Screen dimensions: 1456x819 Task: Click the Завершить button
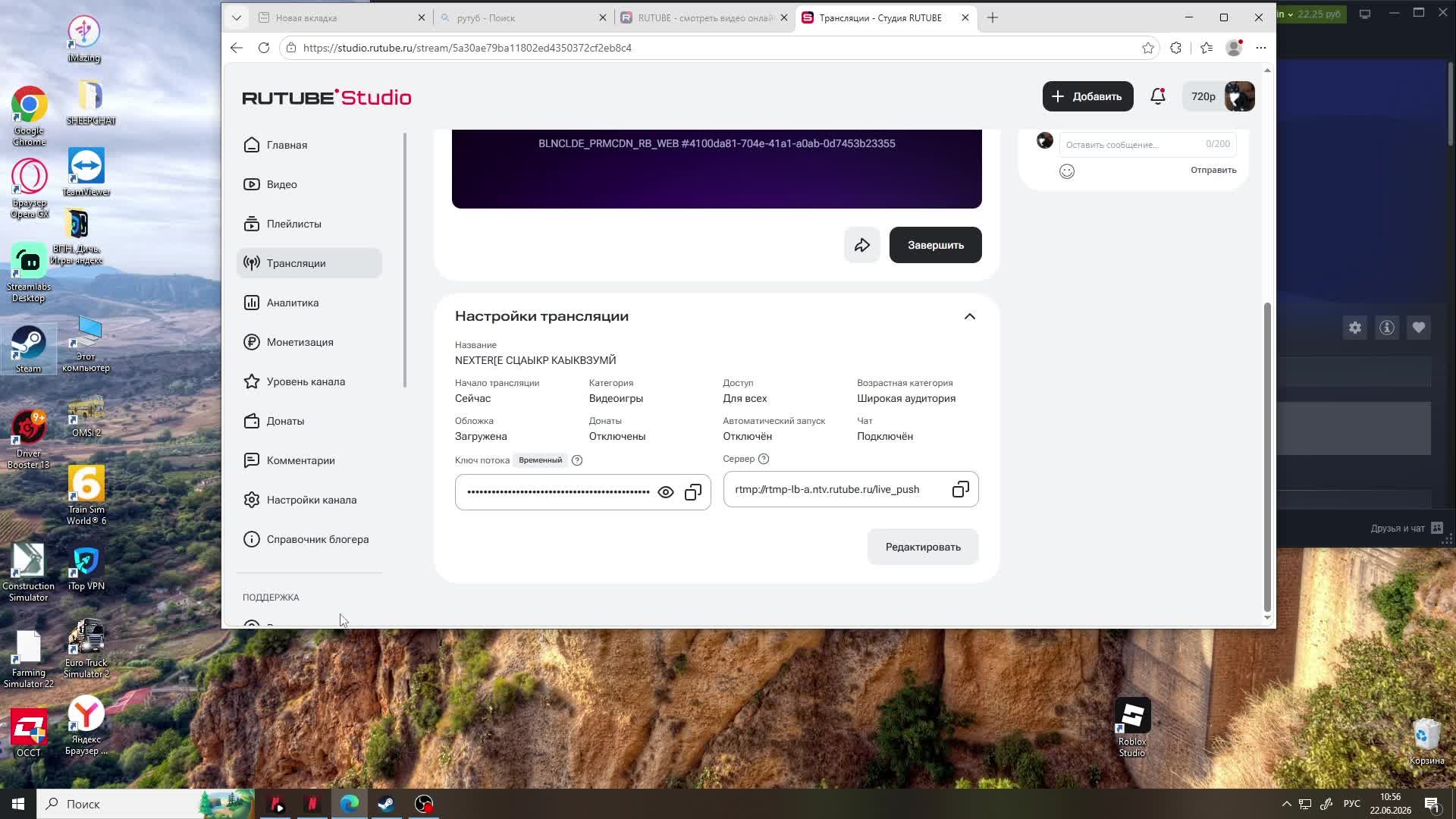click(936, 245)
